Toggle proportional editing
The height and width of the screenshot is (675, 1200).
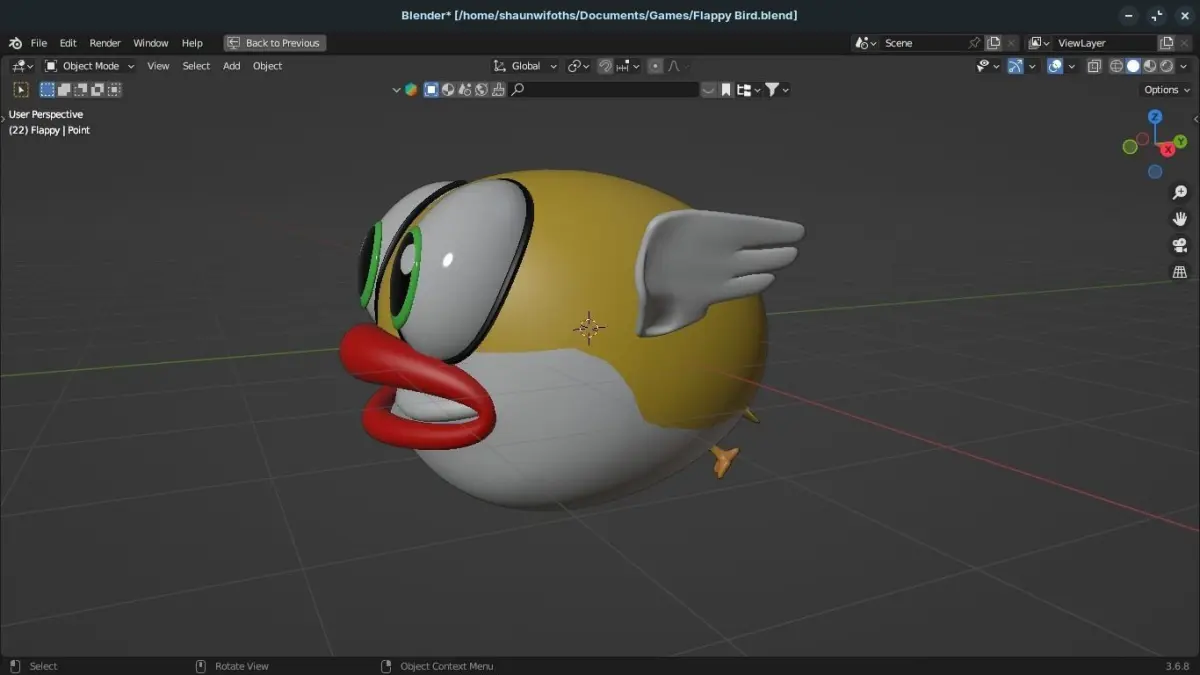(x=655, y=66)
